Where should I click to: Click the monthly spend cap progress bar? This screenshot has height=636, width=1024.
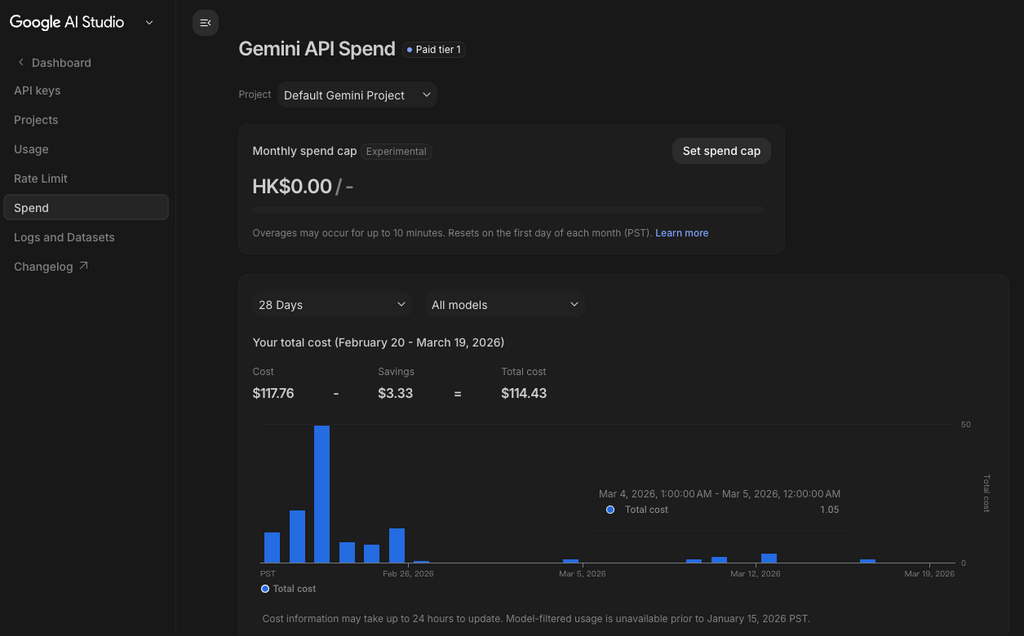[x=511, y=209]
